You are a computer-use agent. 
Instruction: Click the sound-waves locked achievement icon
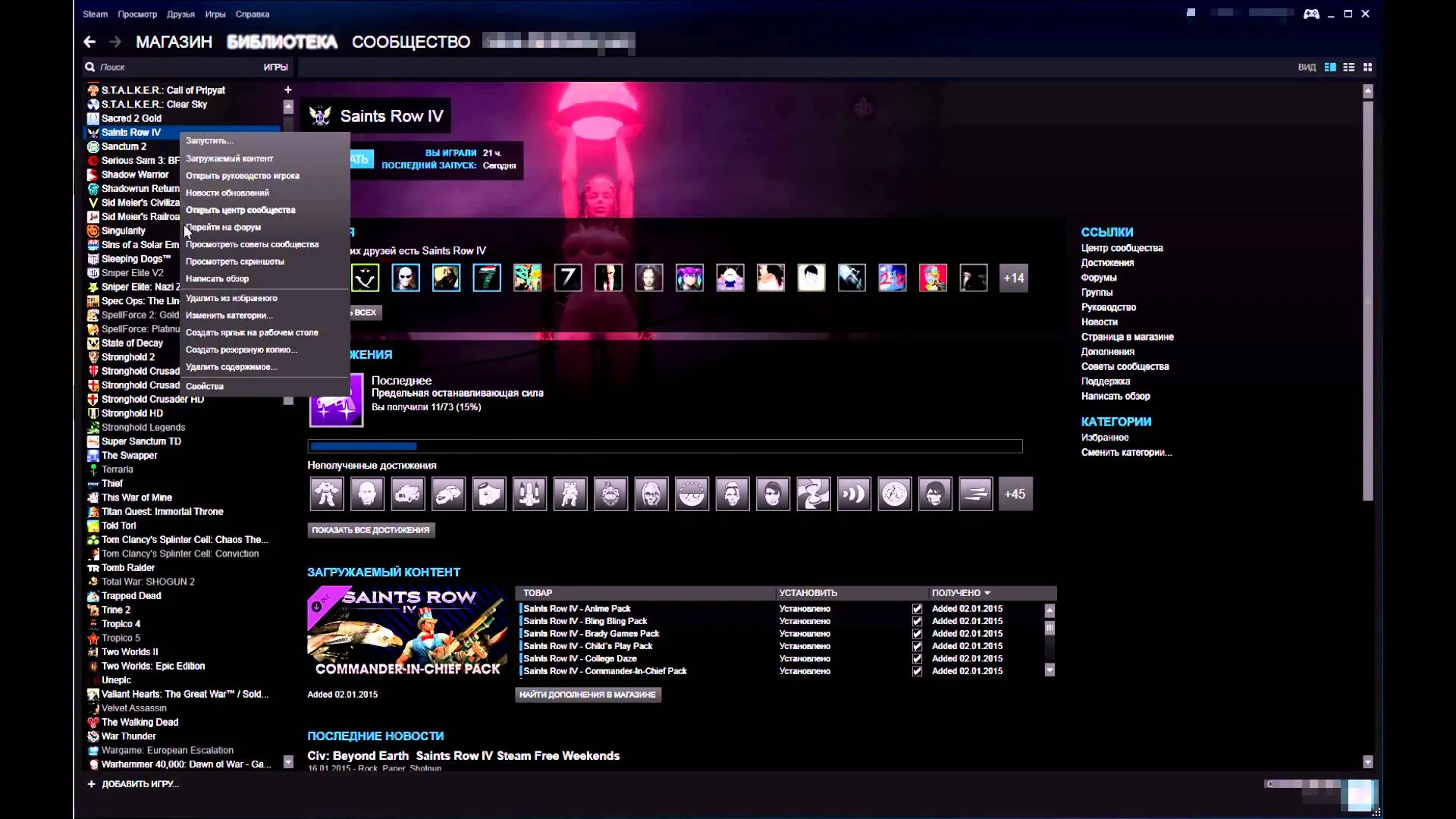[854, 494]
